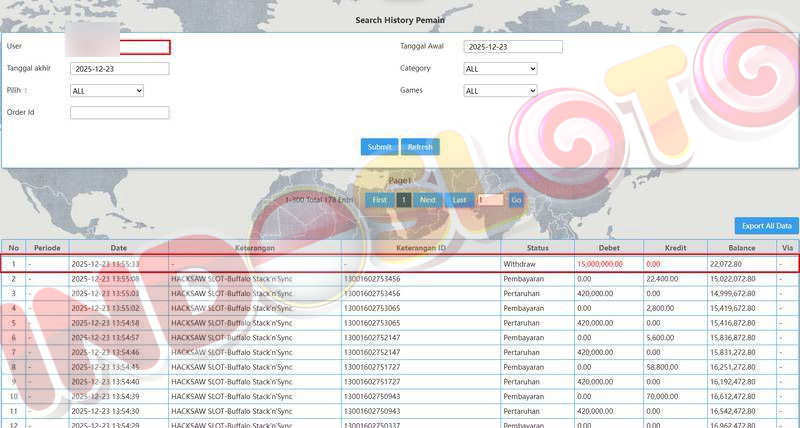Click the page number input box

[x=490, y=200]
